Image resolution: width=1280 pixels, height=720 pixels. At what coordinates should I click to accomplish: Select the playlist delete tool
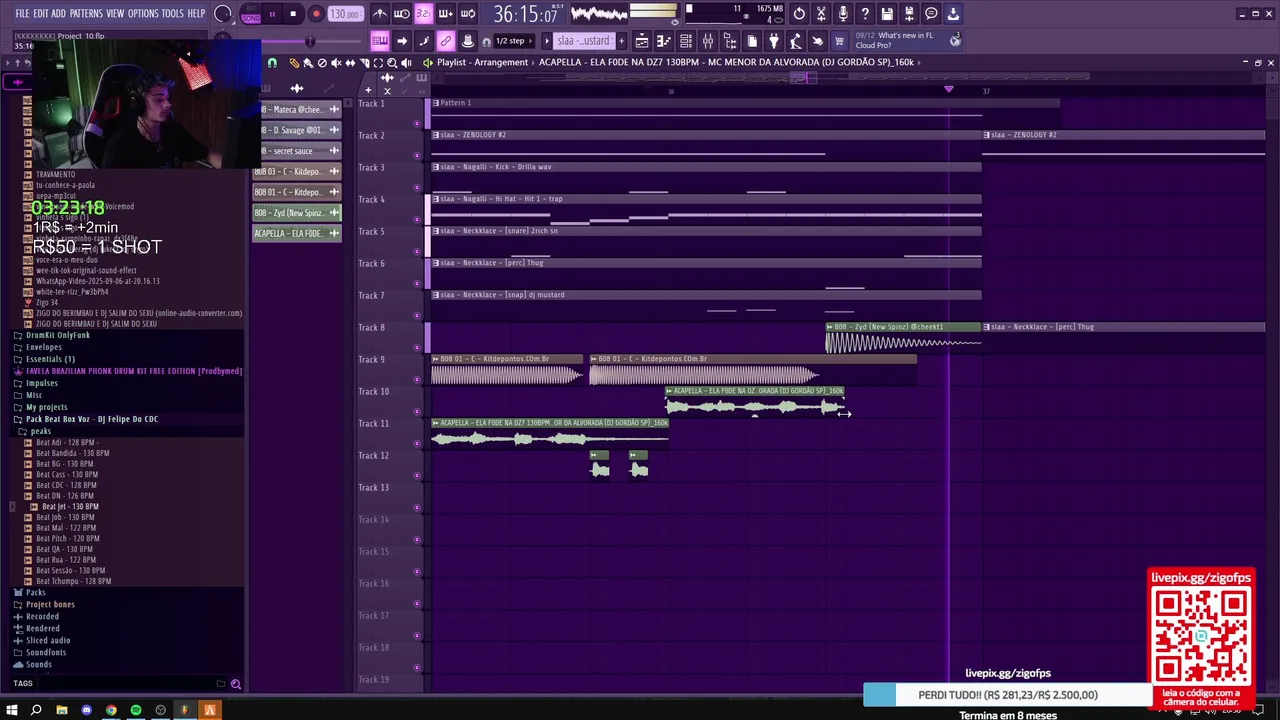pos(322,63)
